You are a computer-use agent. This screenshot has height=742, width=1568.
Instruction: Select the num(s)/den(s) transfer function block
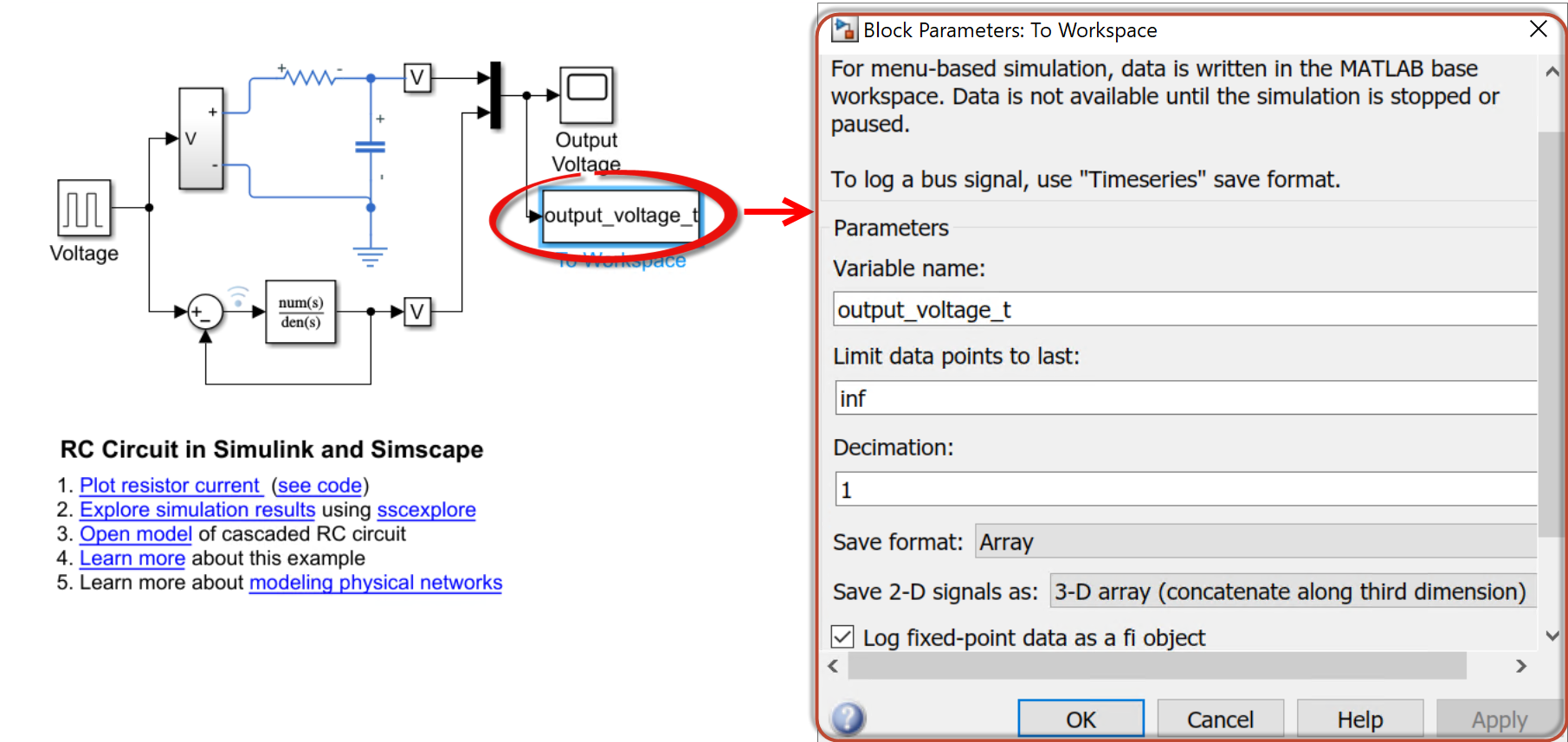pos(300,313)
